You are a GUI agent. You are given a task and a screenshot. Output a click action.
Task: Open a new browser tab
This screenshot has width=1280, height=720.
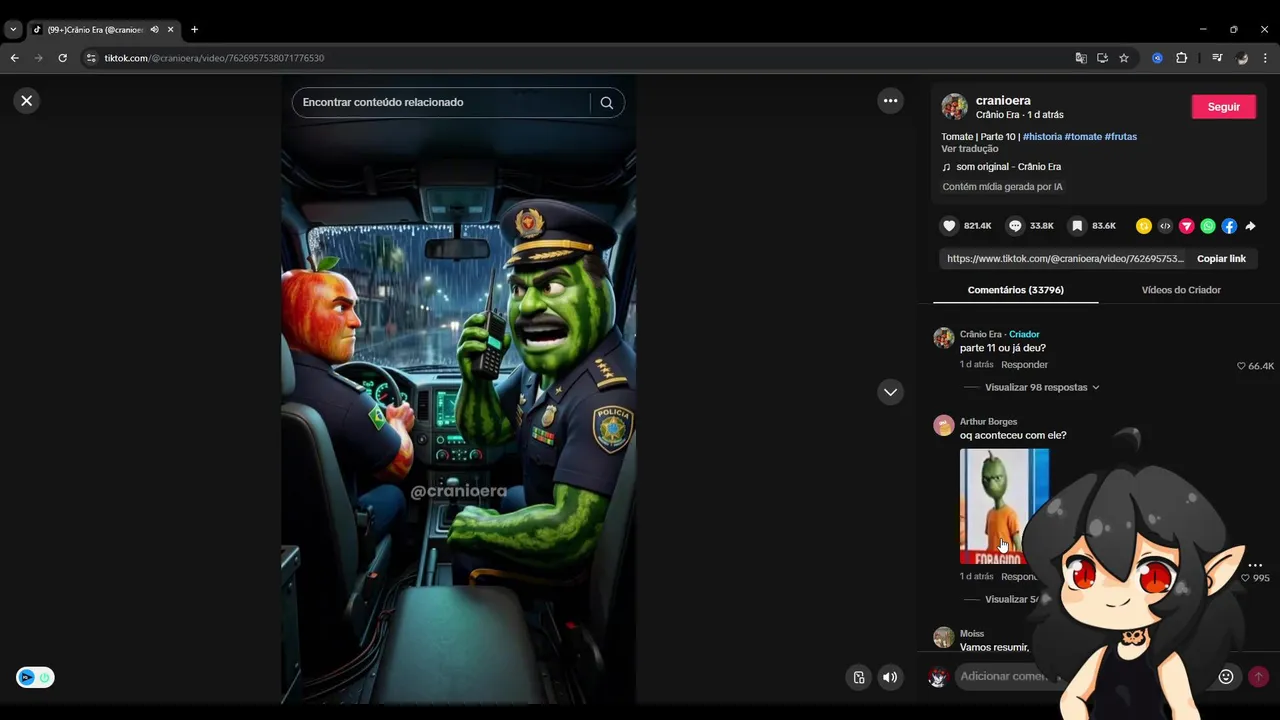194,30
